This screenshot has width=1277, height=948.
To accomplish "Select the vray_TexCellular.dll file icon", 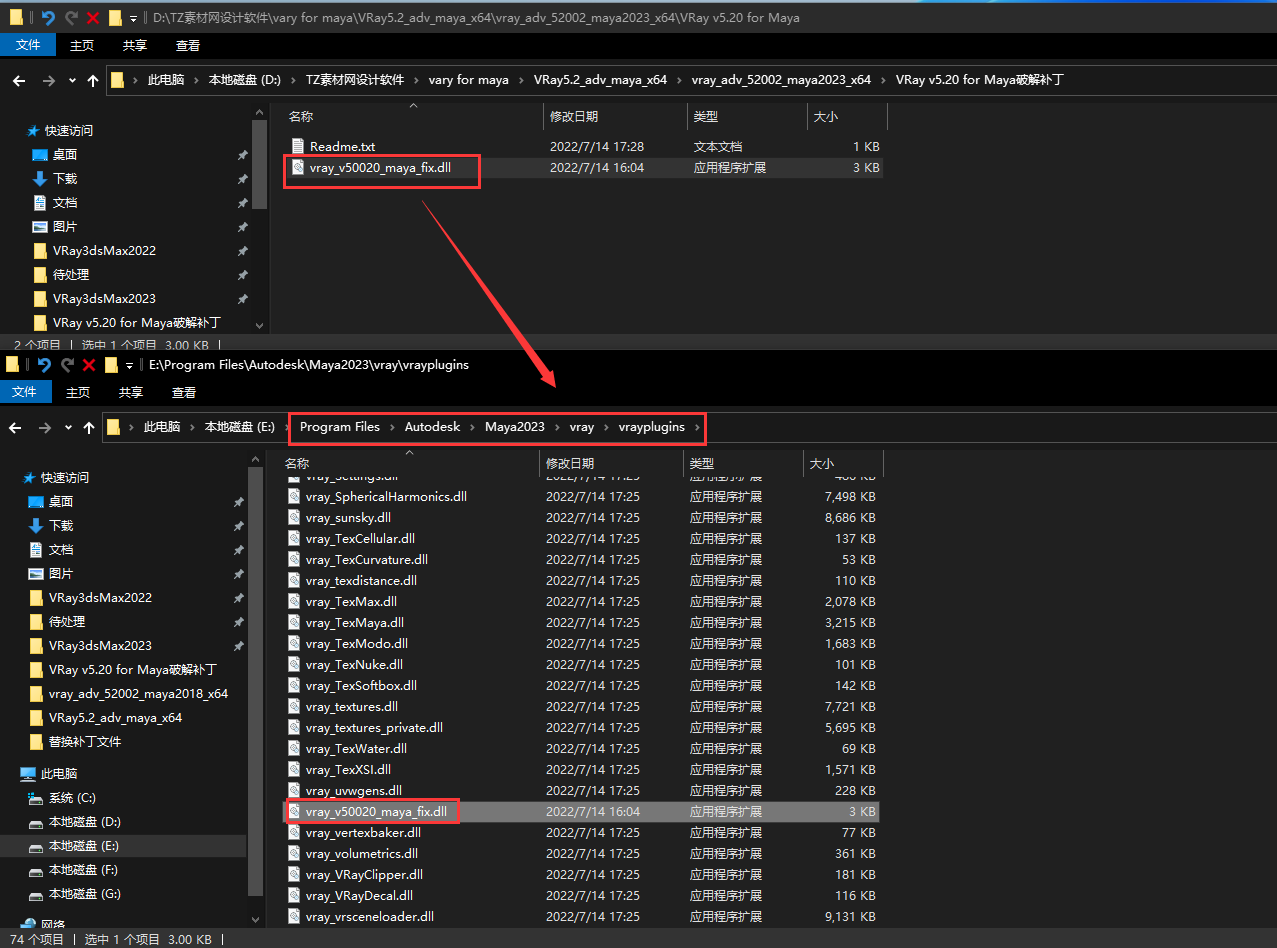I will pos(294,539).
